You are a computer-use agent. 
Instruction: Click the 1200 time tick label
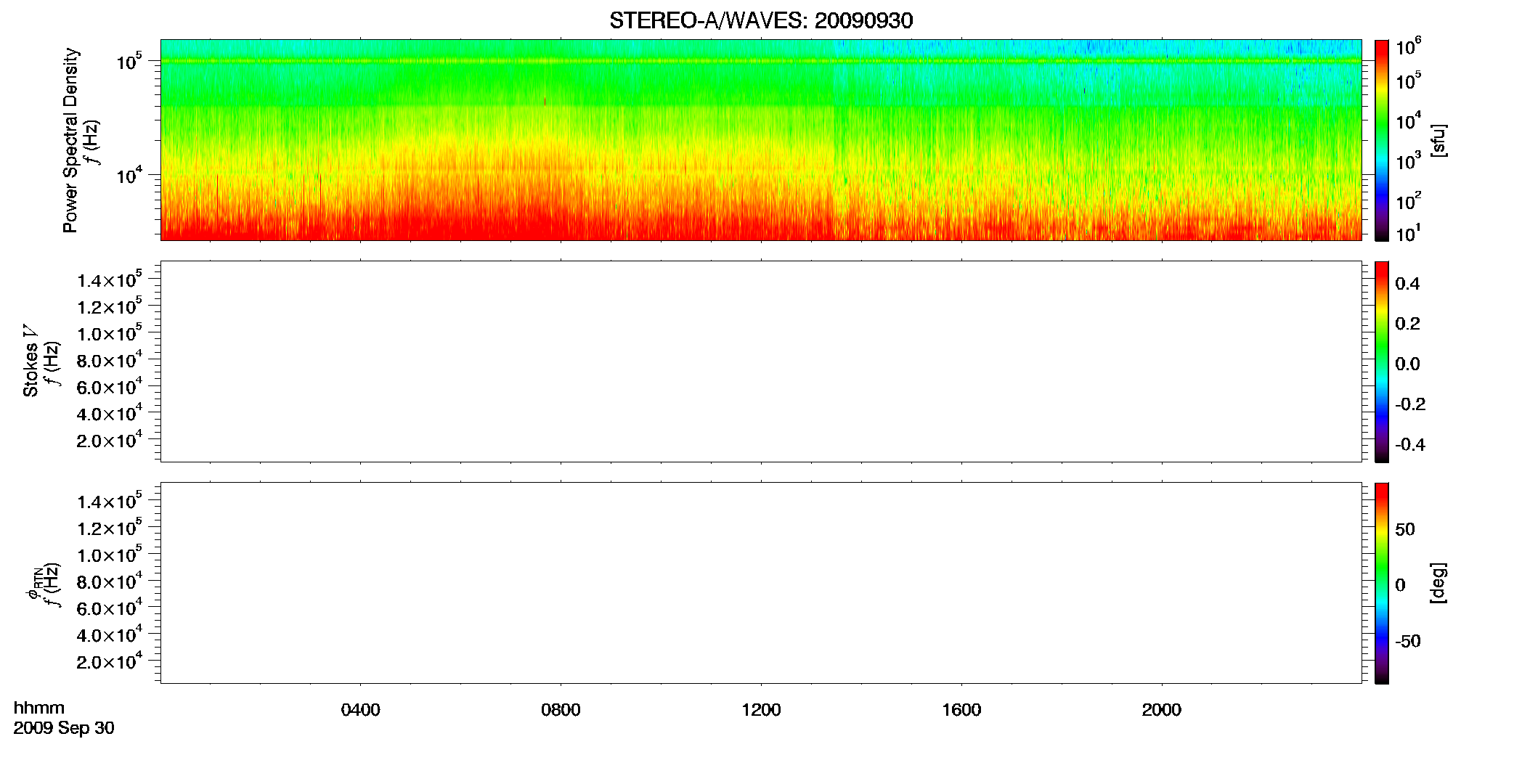tap(761, 710)
